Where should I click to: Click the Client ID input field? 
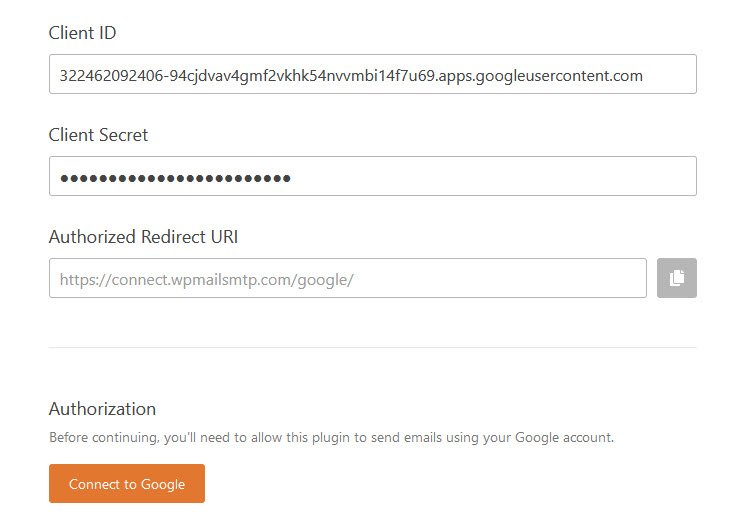click(x=372, y=74)
